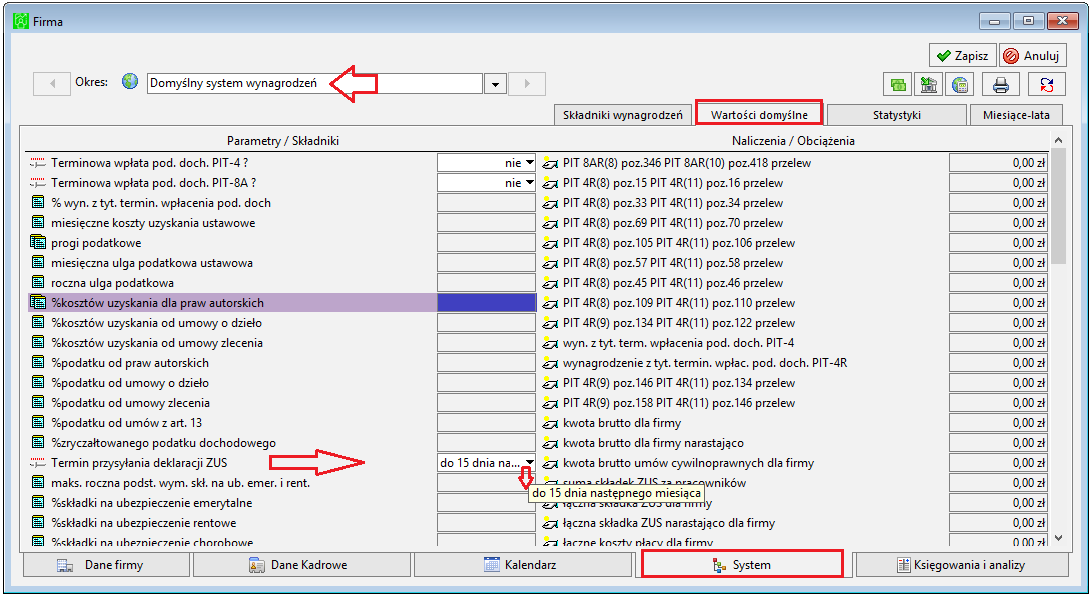
Task: Select row '%składki na ubezpieczenie rentowe'
Action: coord(233,523)
